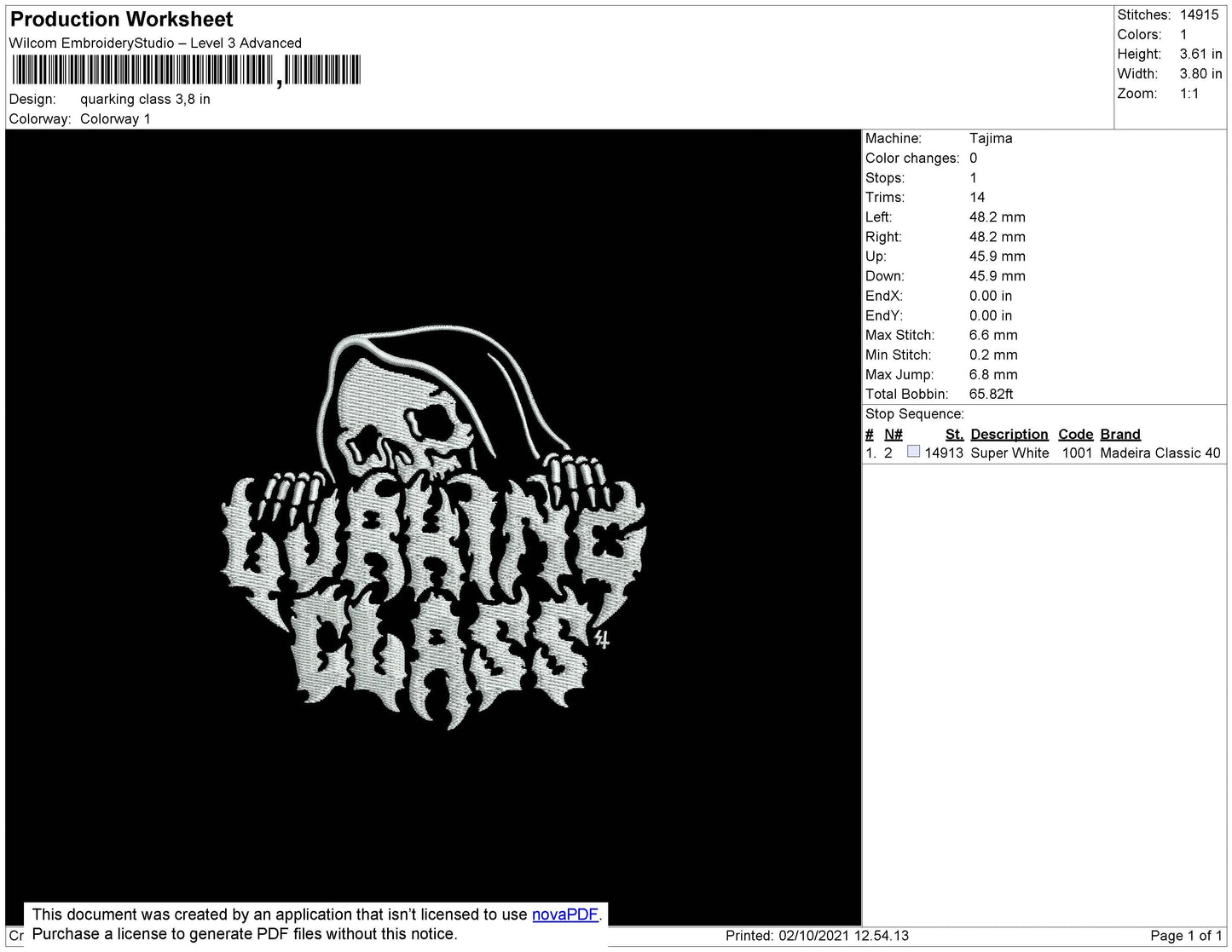This screenshot has width=1232, height=952.
Task: Open the novaPDF link in the notice
Action: coord(565,914)
